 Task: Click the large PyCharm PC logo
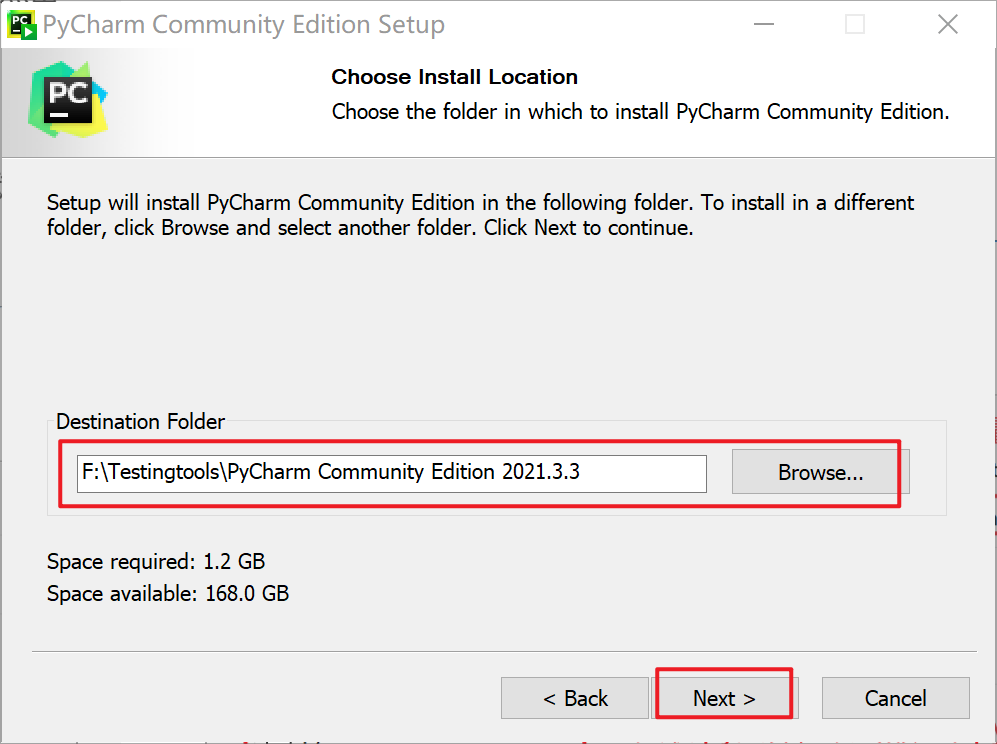(67, 99)
